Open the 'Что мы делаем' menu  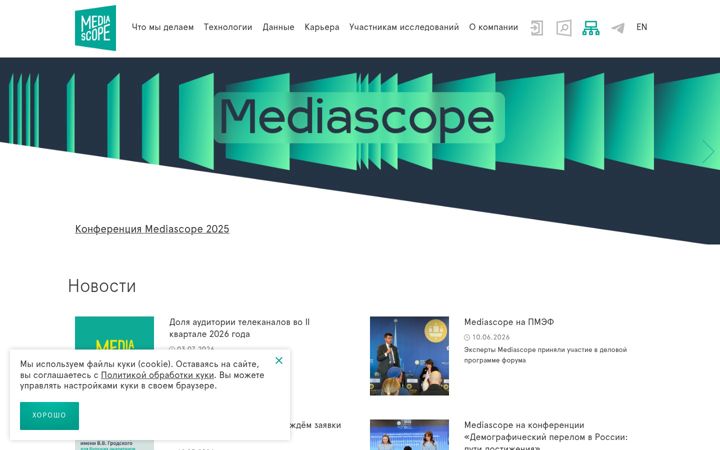(x=163, y=27)
